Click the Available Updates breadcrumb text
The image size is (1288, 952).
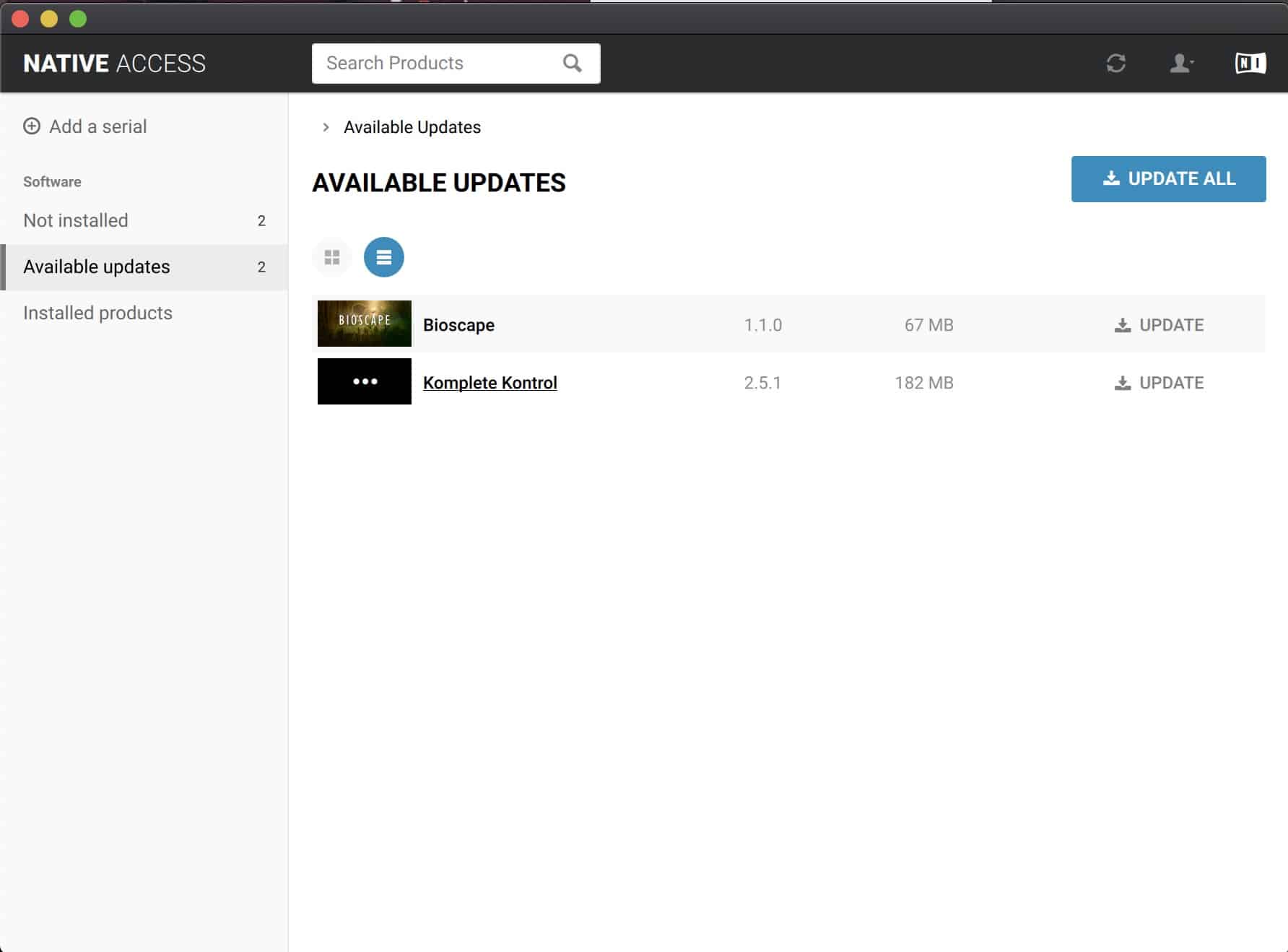coord(412,127)
